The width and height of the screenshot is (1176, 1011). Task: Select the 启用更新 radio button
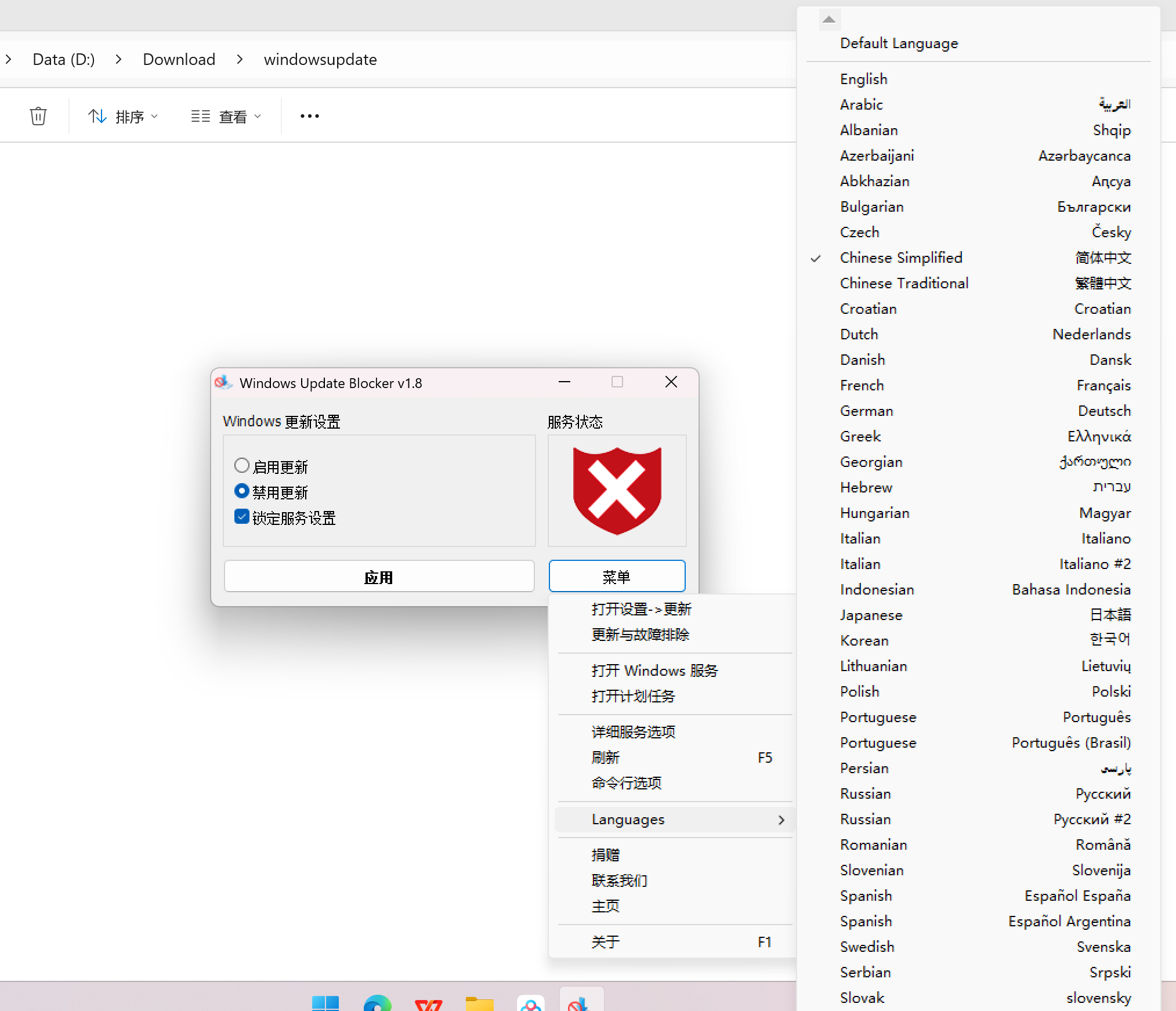pos(242,465)
